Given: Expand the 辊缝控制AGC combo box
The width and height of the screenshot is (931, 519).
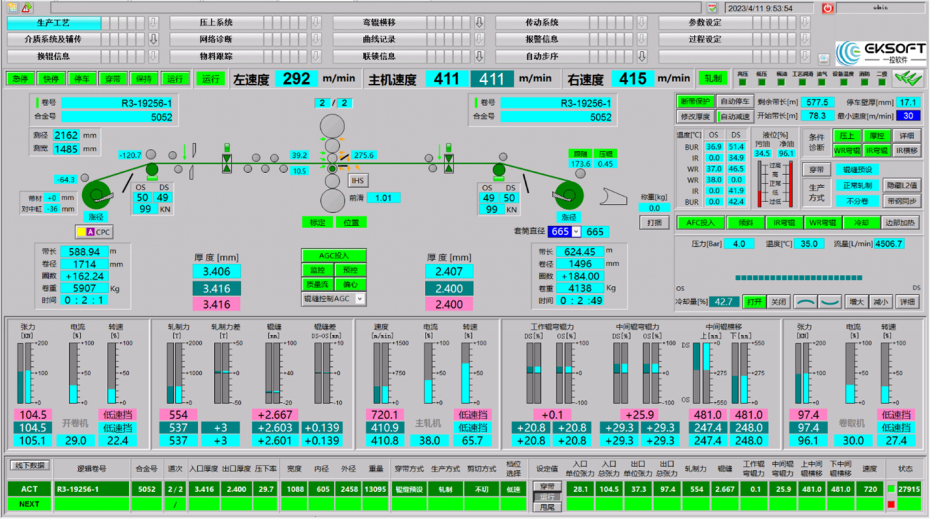Looking at the screenshot, I should tap(360, 299).
